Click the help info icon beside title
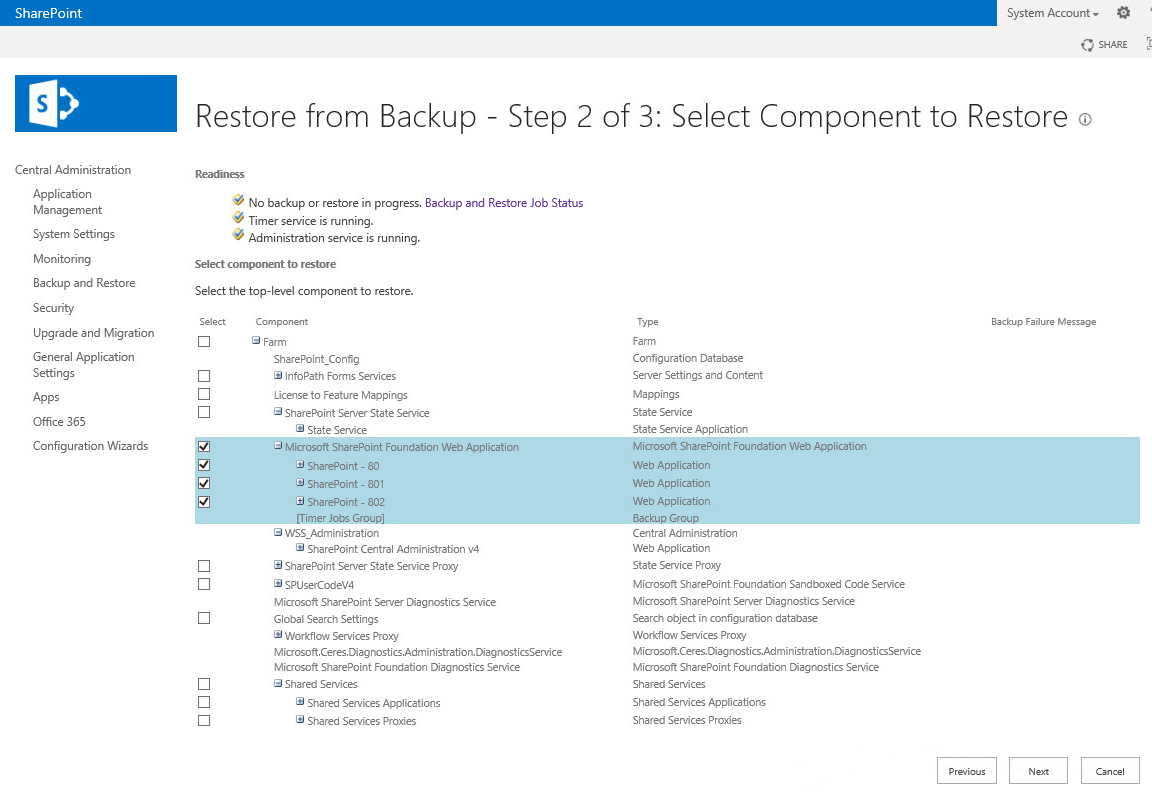The image size is (1152, 794). 1084,119
